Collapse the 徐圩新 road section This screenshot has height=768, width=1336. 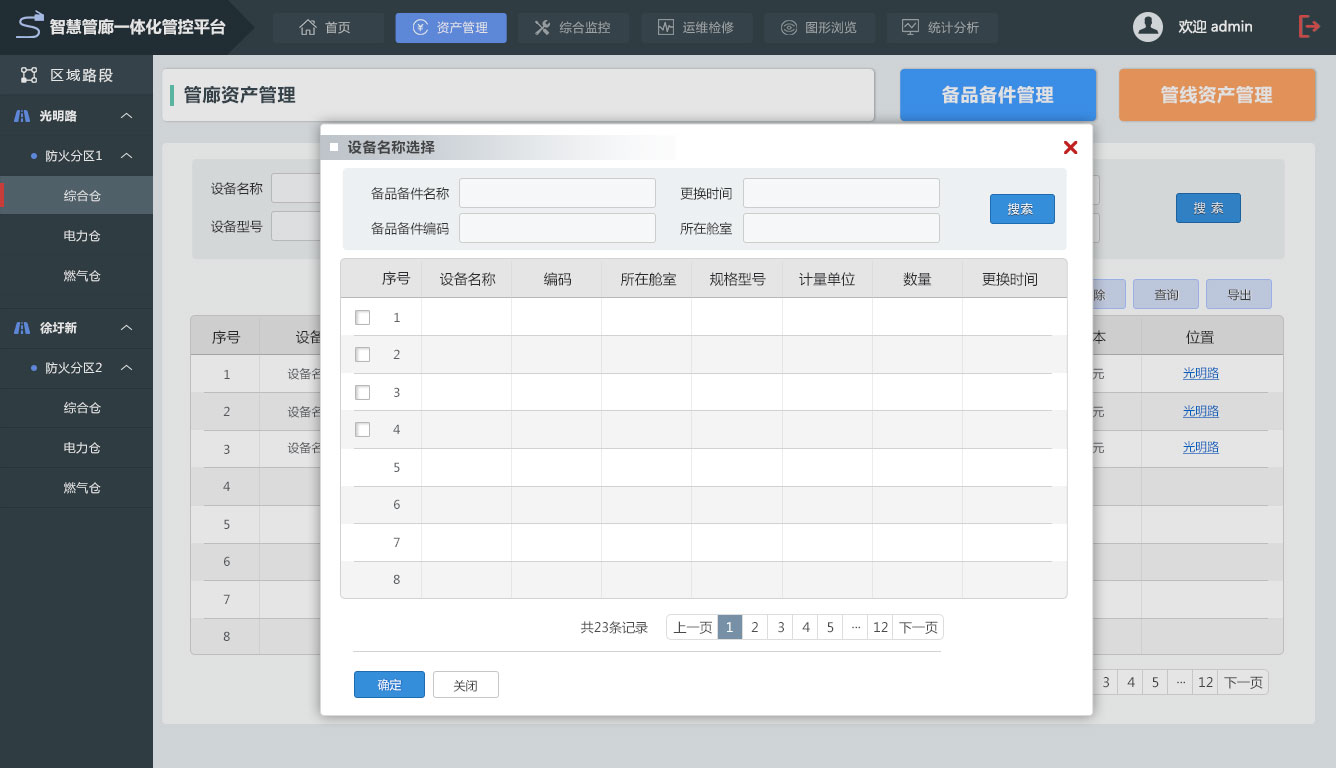[126, 328]
